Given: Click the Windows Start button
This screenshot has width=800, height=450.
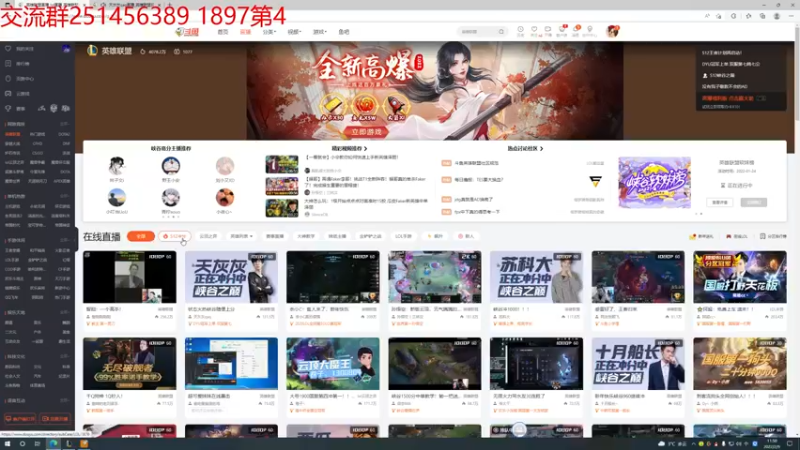Looking at the screenshot, I should [7, 444].
